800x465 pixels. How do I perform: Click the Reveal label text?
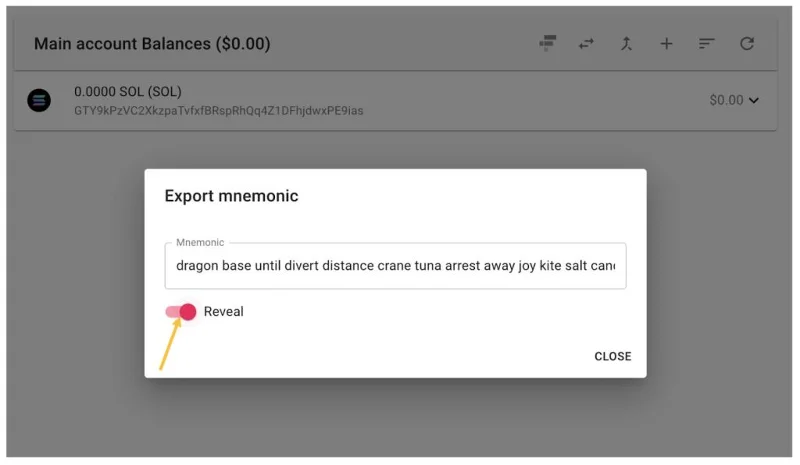[x=223, y=311]
